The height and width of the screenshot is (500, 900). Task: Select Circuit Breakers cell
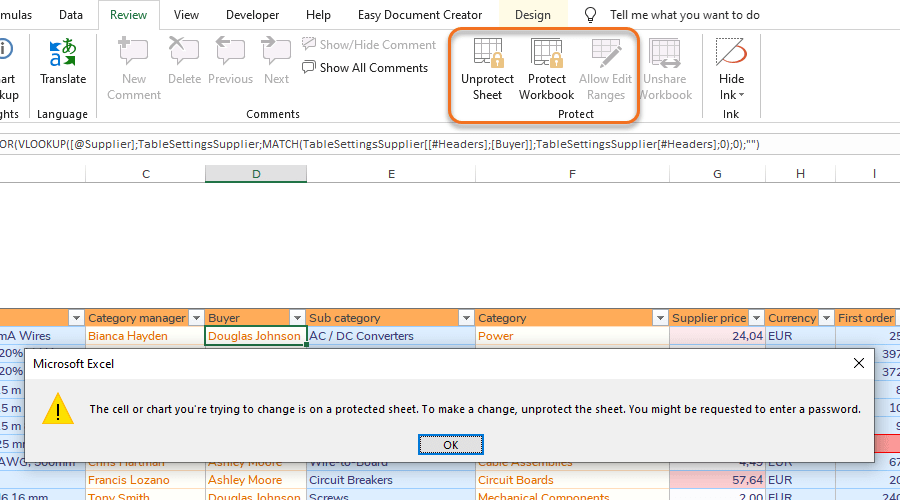tap(391, 480)
